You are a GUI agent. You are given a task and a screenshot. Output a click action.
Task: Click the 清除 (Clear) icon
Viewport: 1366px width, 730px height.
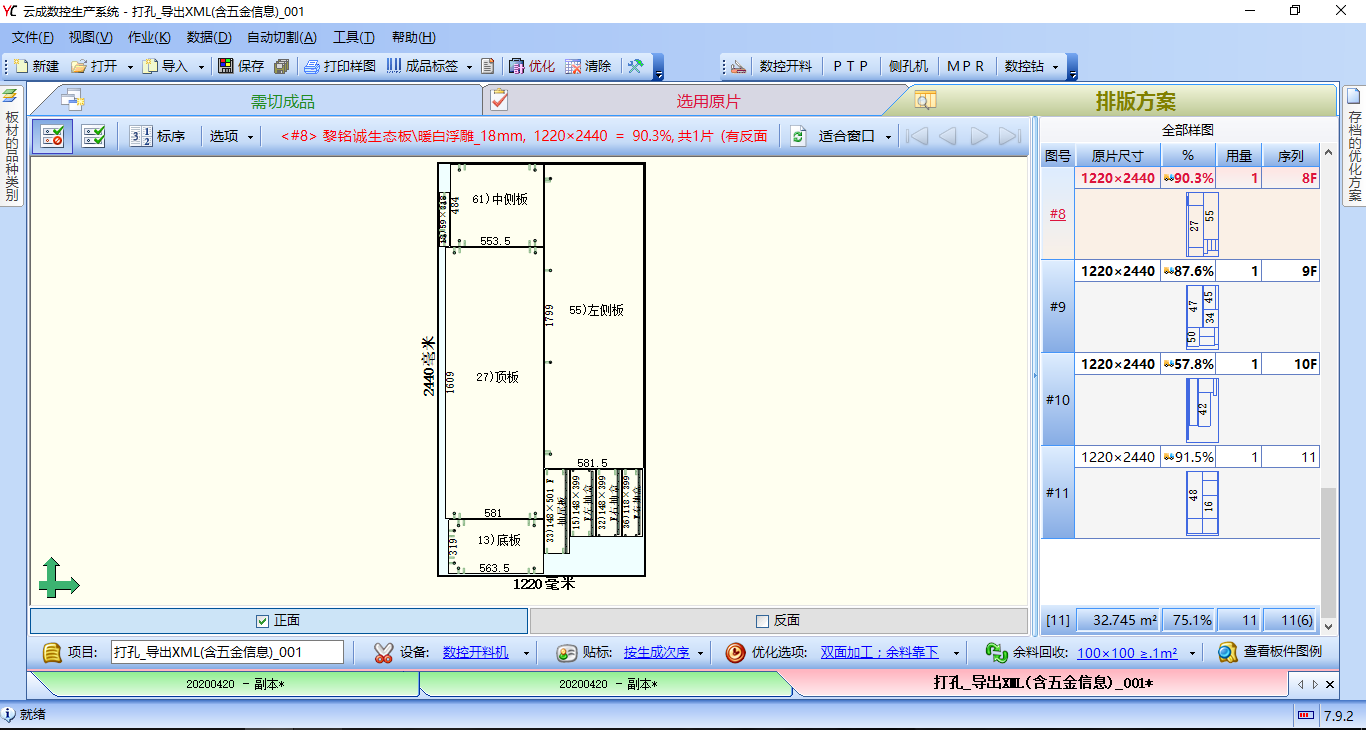(573, 66)
